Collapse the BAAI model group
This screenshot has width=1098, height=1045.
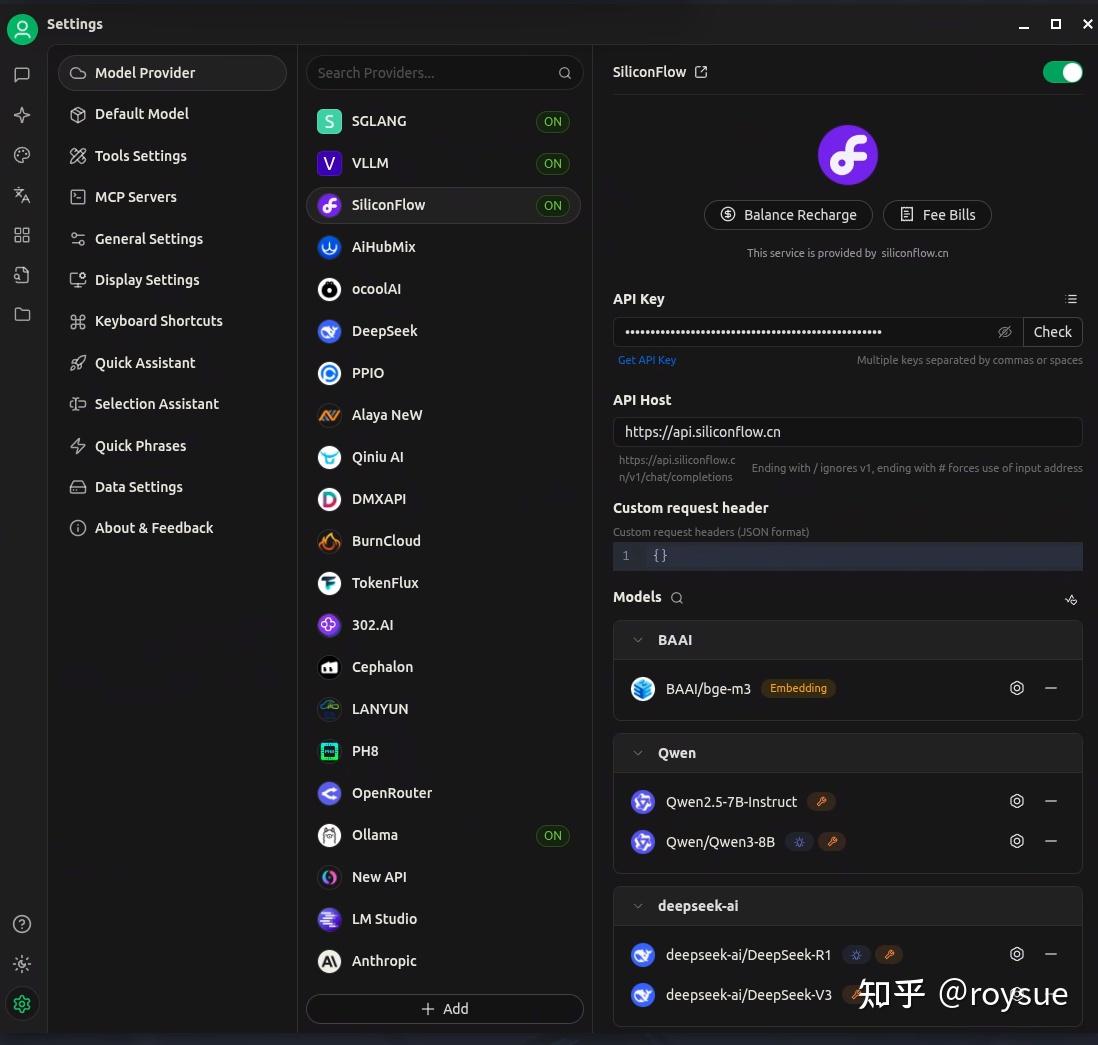coord(637,639)
